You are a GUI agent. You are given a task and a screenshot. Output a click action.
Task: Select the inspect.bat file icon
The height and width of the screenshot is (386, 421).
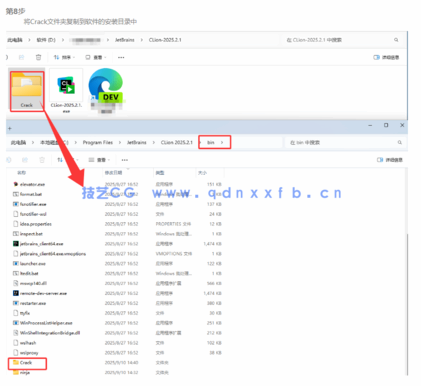point(15,234)
